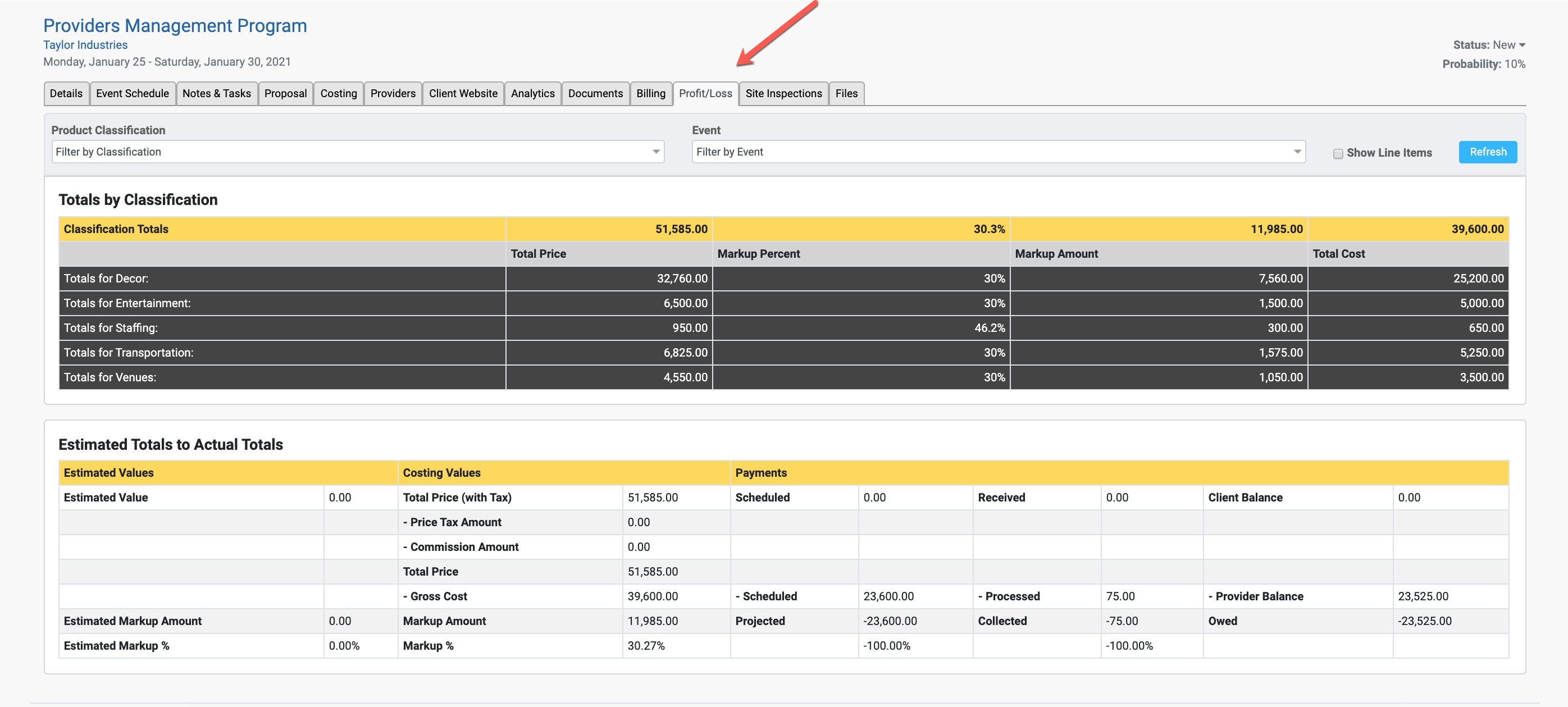The image size is (1568, 707).
Task: Select the Totals for Staffing row label
Action: coord(111,328)
